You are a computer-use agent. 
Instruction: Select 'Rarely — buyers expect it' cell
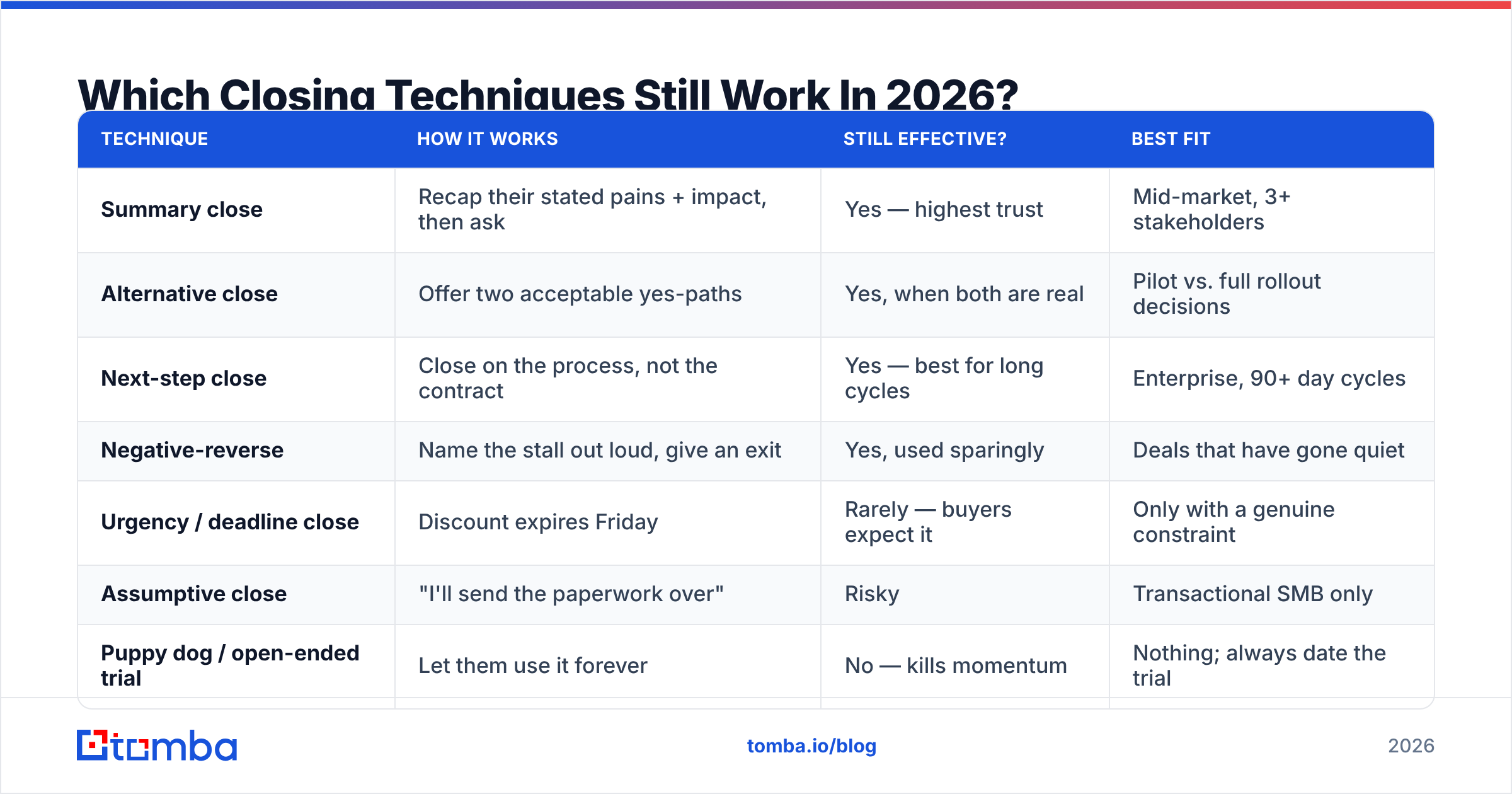pyautogui.click(x=965, y=522)
